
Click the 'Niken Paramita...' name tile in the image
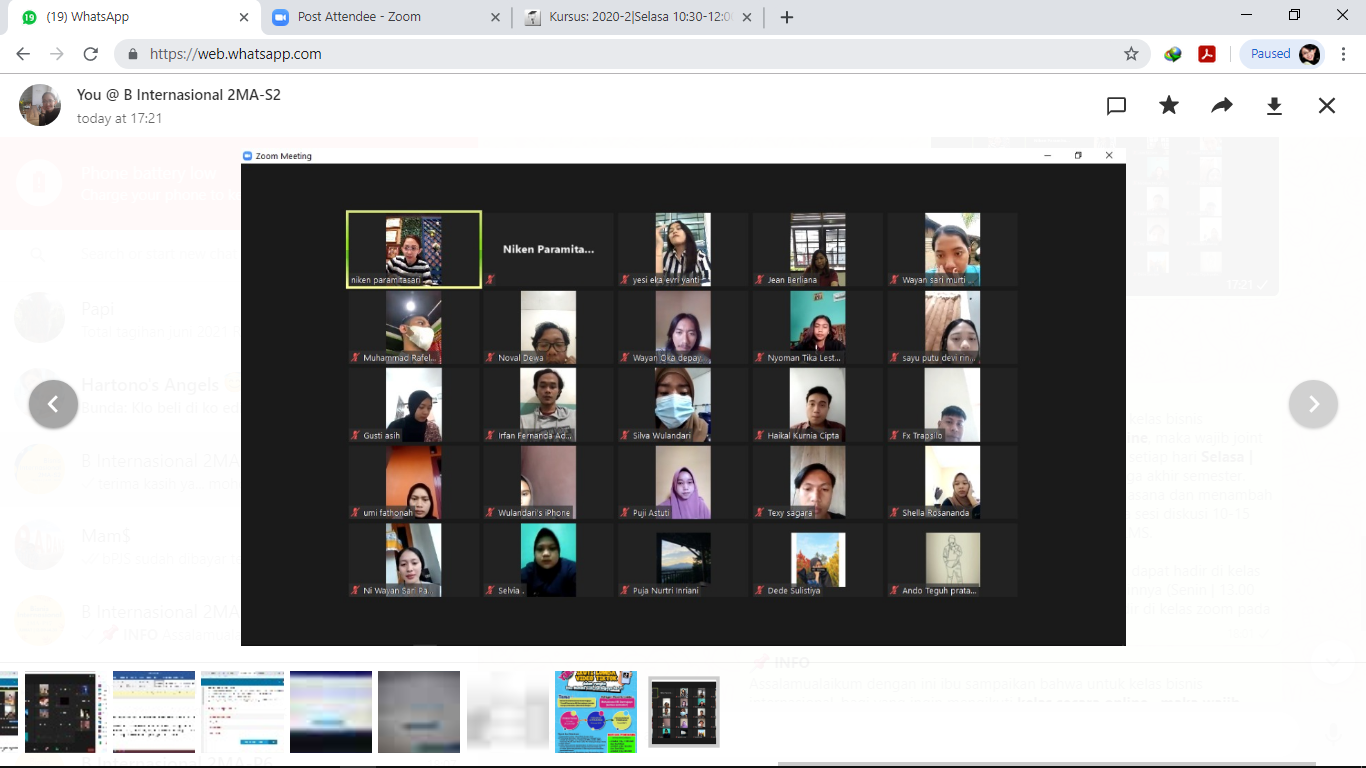[548, 249]
